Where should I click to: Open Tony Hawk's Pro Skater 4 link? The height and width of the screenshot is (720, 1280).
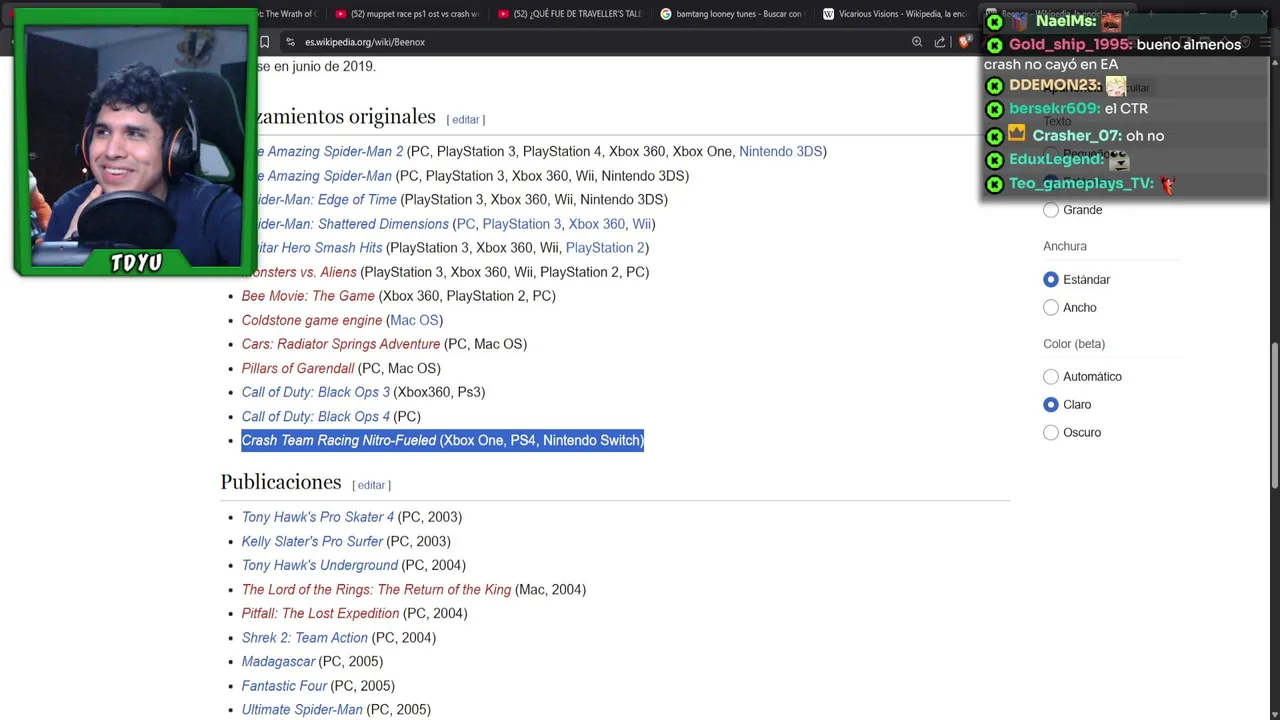click(x=318, y=517)
